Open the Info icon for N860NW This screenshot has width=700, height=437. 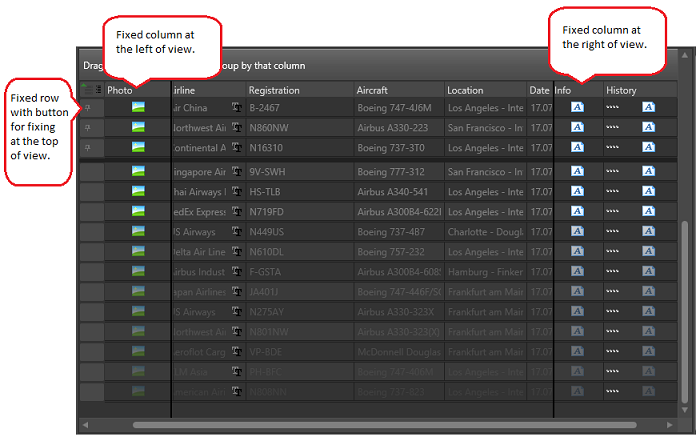(x=577, y=127)
